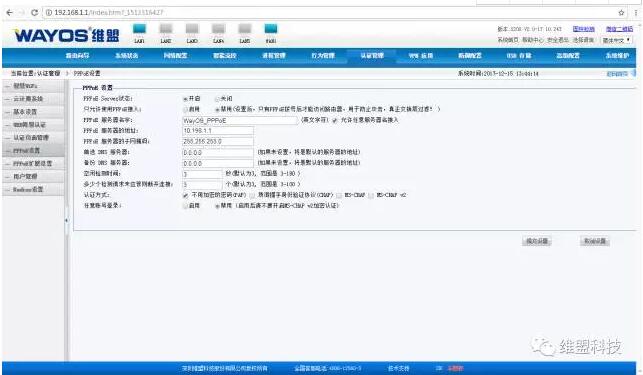Click the LAN1 port status icon
The image size is (643, 375).
click(139, 29)
